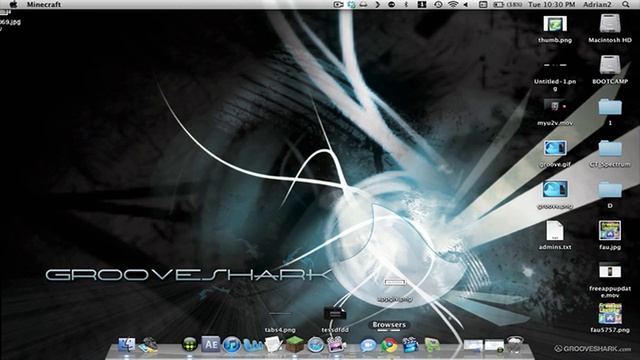Open Minecraft grass block Dock icon
Screen dimensions: 640x360
pos(295,345)
